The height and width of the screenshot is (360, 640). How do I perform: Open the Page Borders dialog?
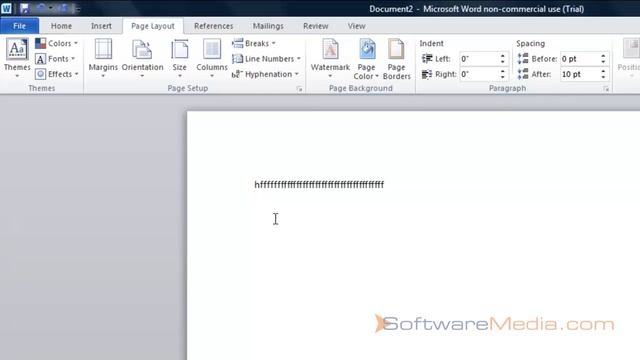pos(396,59)
